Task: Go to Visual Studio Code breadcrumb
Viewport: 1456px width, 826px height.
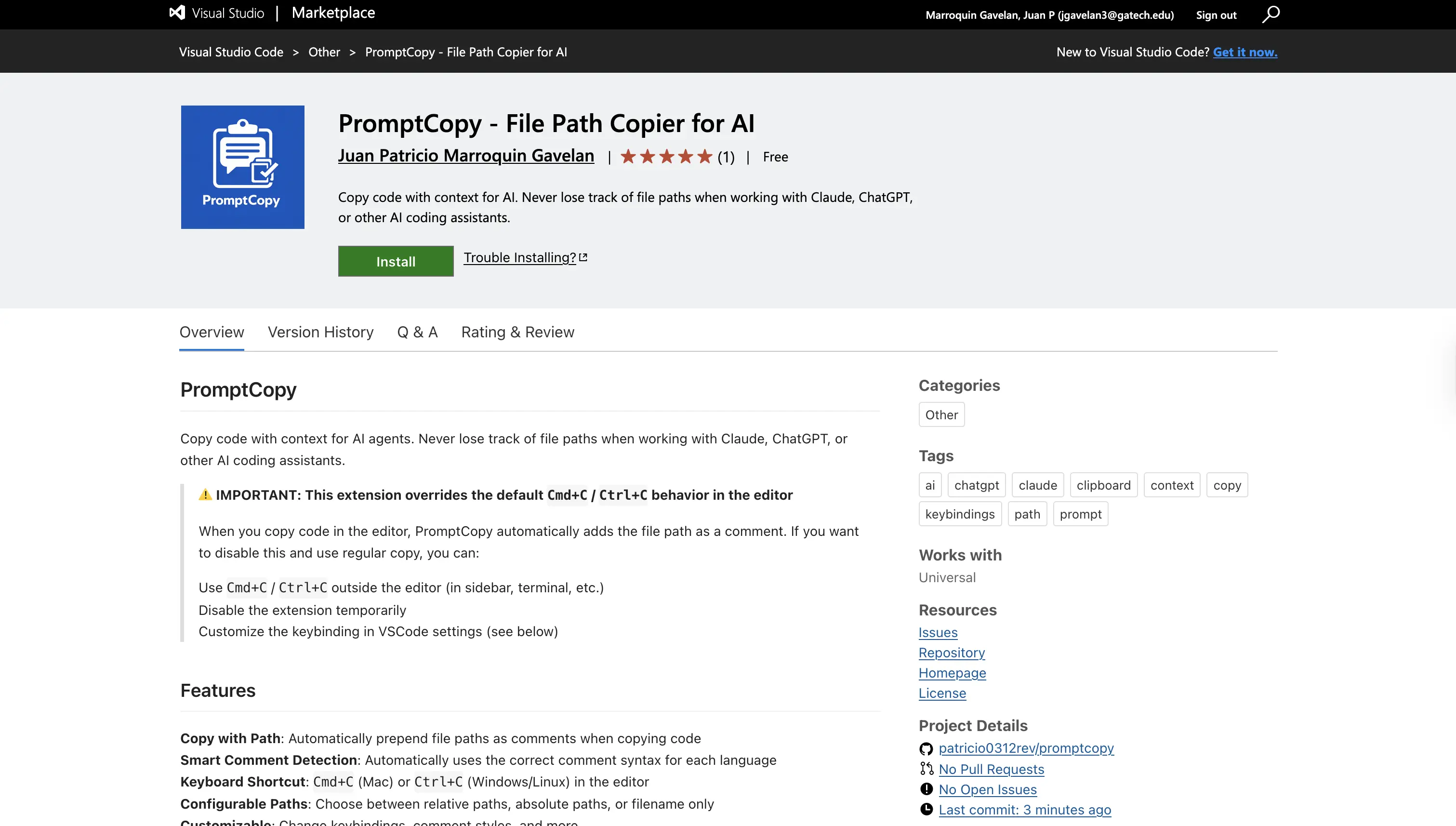Action: [x=231, y=52]
